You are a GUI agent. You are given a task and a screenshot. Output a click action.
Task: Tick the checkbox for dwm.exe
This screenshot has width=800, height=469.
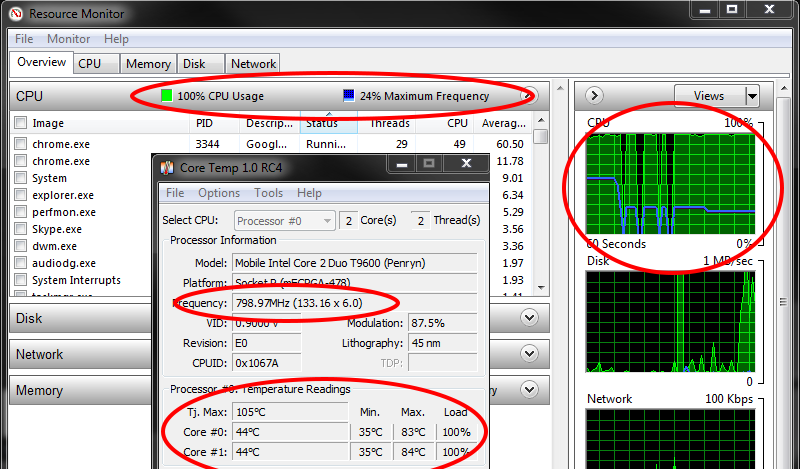[20, 246]
